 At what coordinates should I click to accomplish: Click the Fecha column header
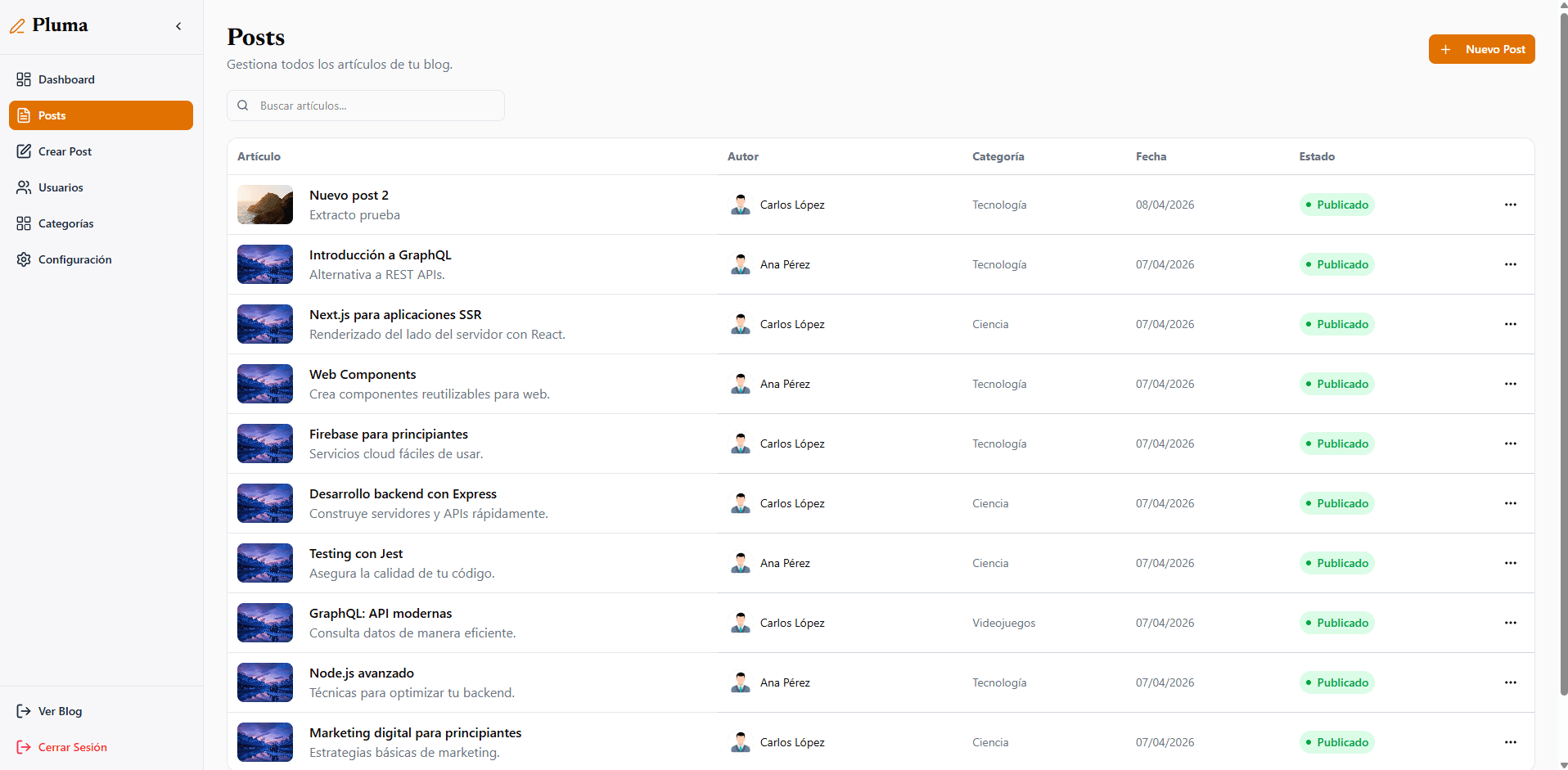click(1151, 156)
